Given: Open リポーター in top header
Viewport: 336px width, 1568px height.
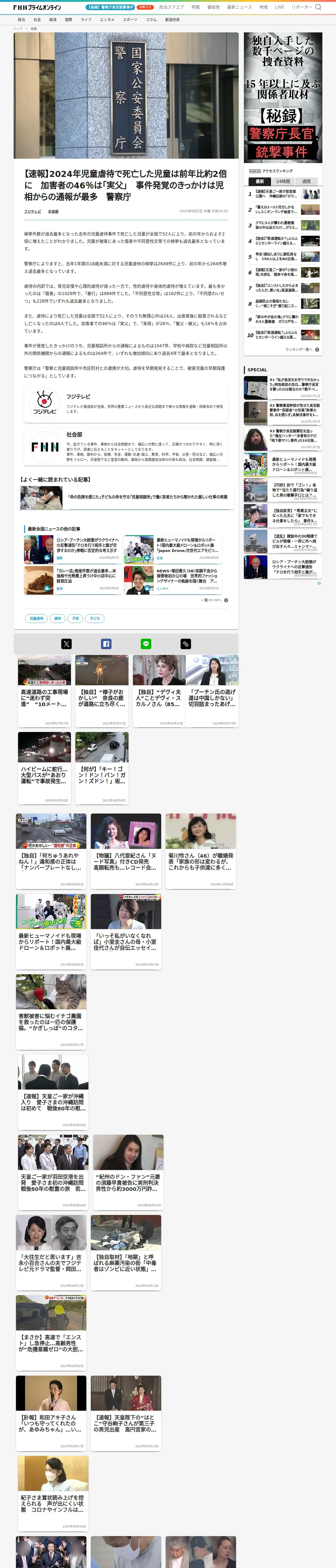Looking at the screenshot, I should (302, 7).
